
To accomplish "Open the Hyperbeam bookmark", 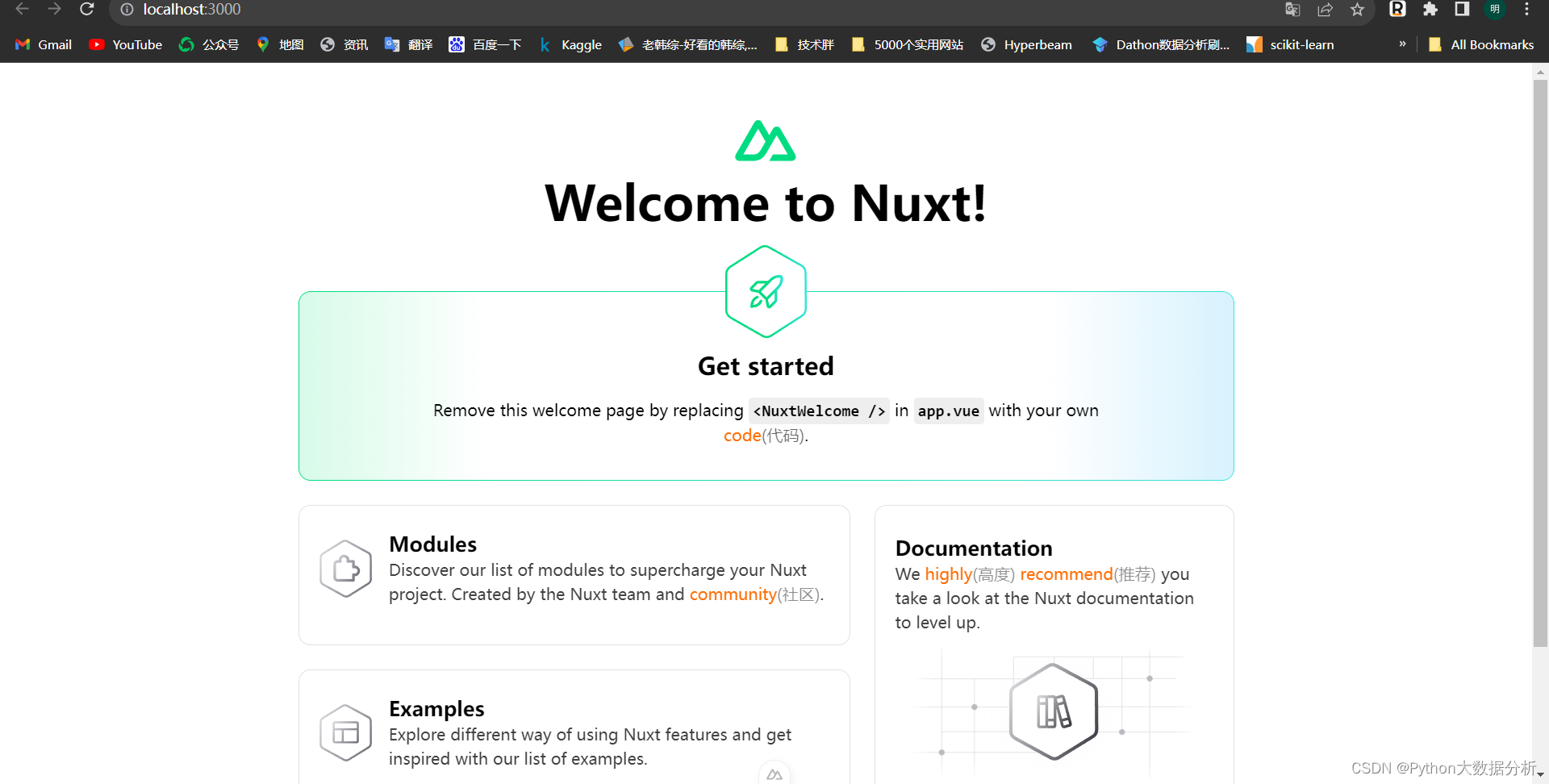I will pos(1026,44).
